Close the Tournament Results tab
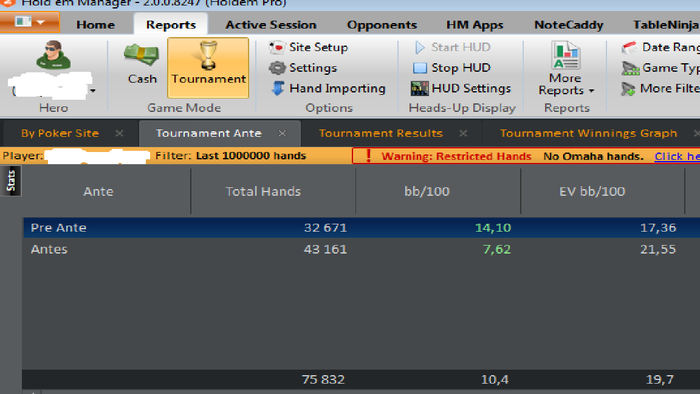700x394 pixels. click(x=463, y=133)
